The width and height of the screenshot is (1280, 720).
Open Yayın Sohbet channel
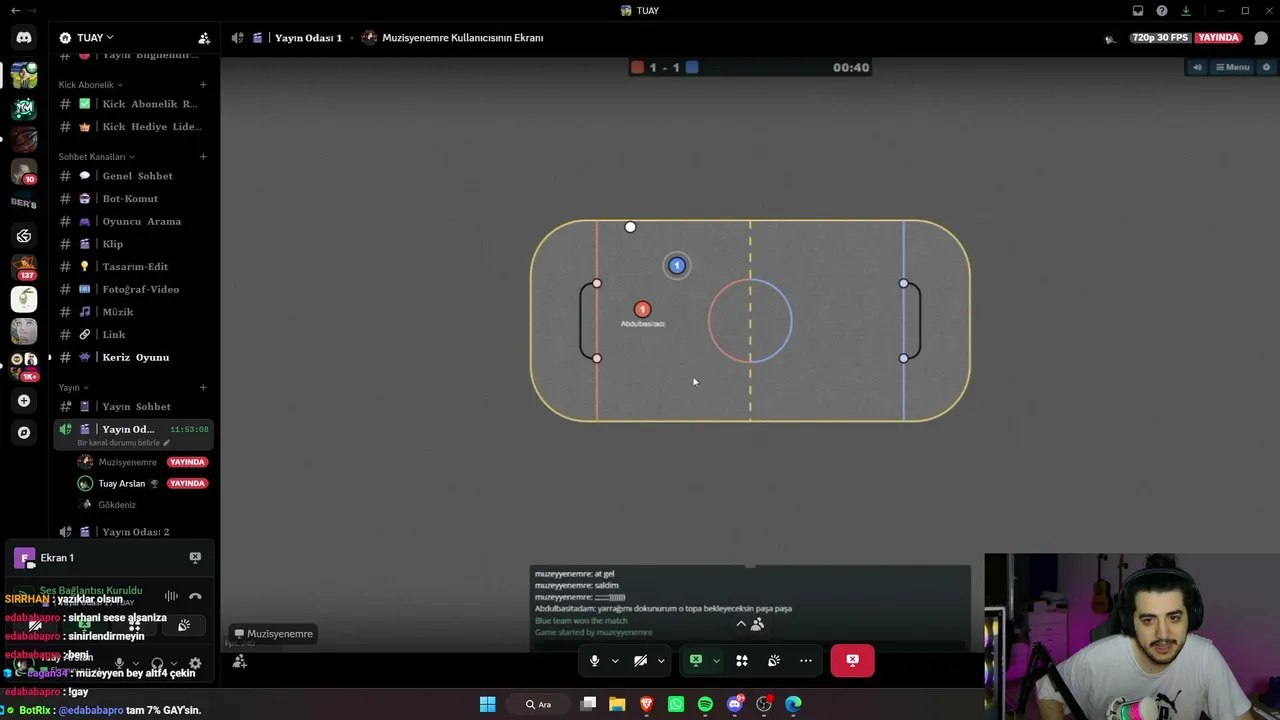coord(133,407)
